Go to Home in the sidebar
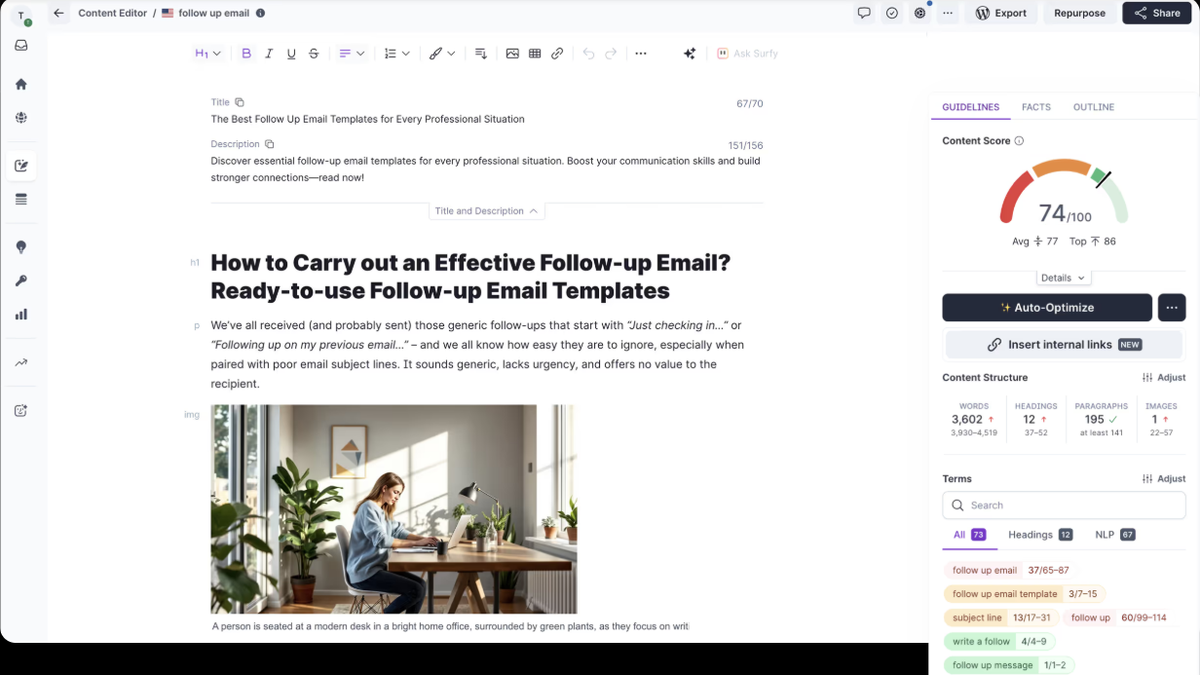 tap(21, 85)
